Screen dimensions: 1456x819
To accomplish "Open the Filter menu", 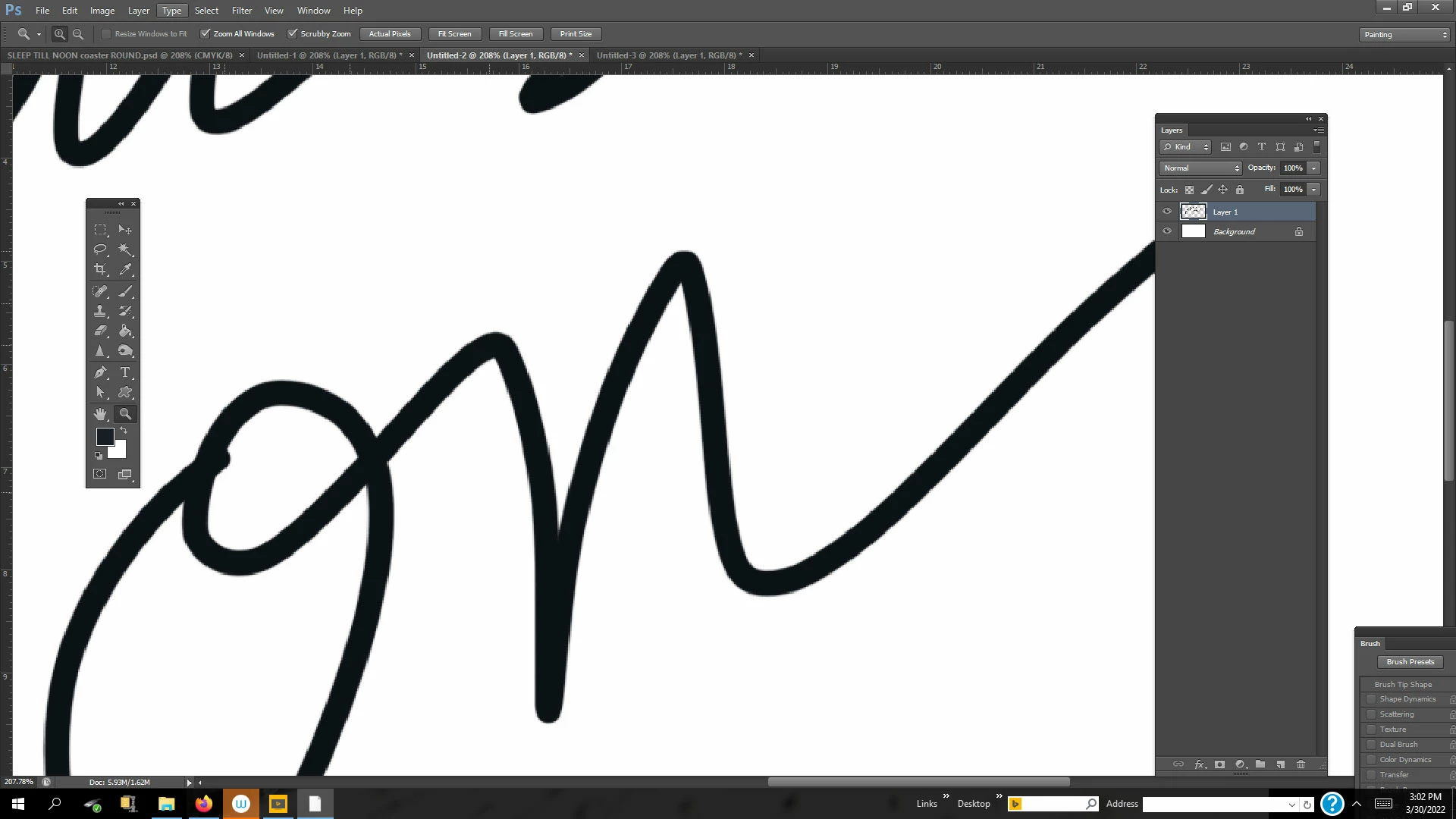I will 241,11.
